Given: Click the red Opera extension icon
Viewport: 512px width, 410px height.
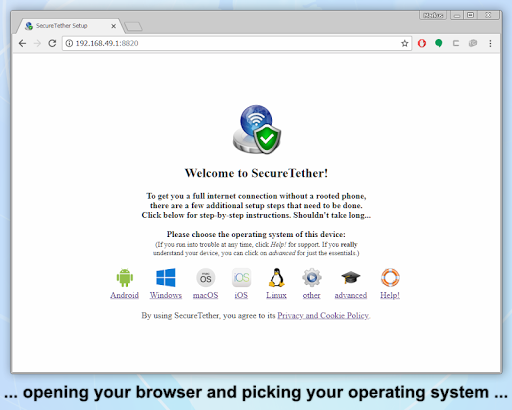Looking at the screenshot, I should tap(422, 43).
